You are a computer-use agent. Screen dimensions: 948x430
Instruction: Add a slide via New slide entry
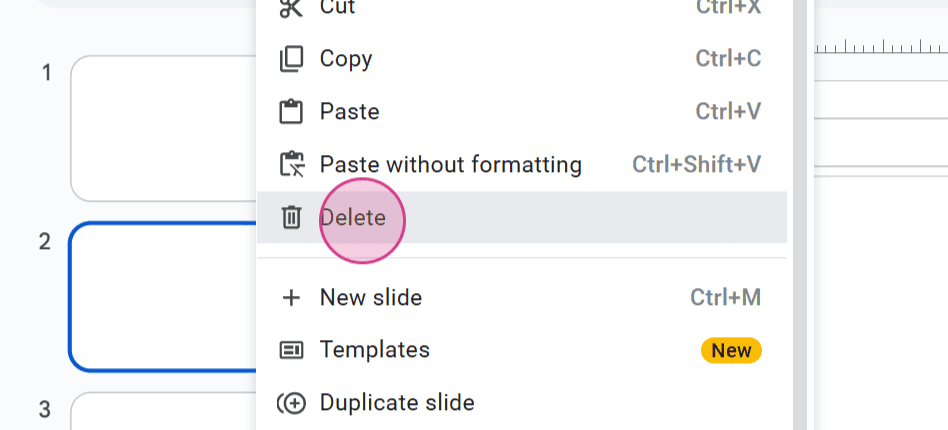pyautogui.click(x=522, y=298)
